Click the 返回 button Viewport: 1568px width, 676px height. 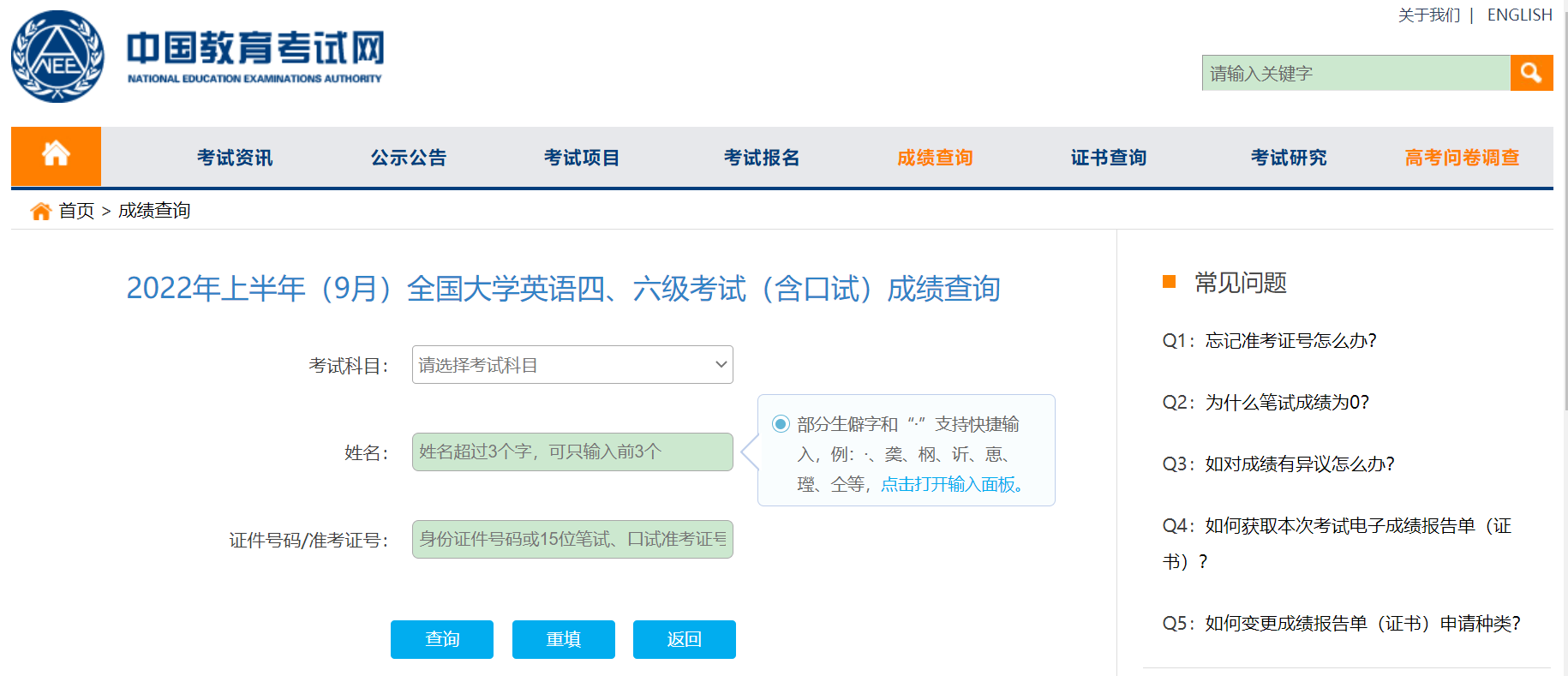[x=684, y=639]
